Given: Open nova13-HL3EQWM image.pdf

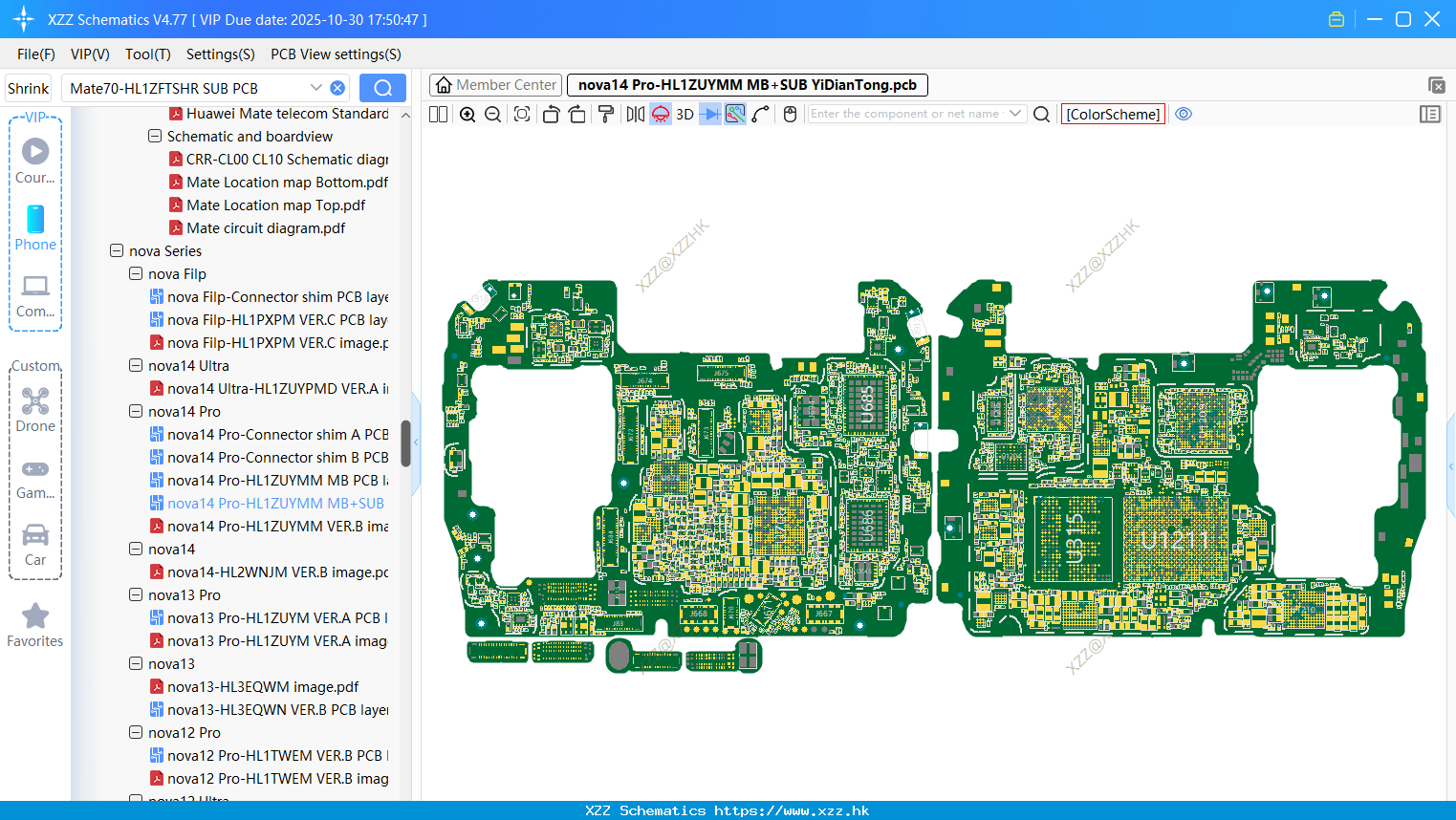Looking at the screenshot, I should (x=254, y=687).
